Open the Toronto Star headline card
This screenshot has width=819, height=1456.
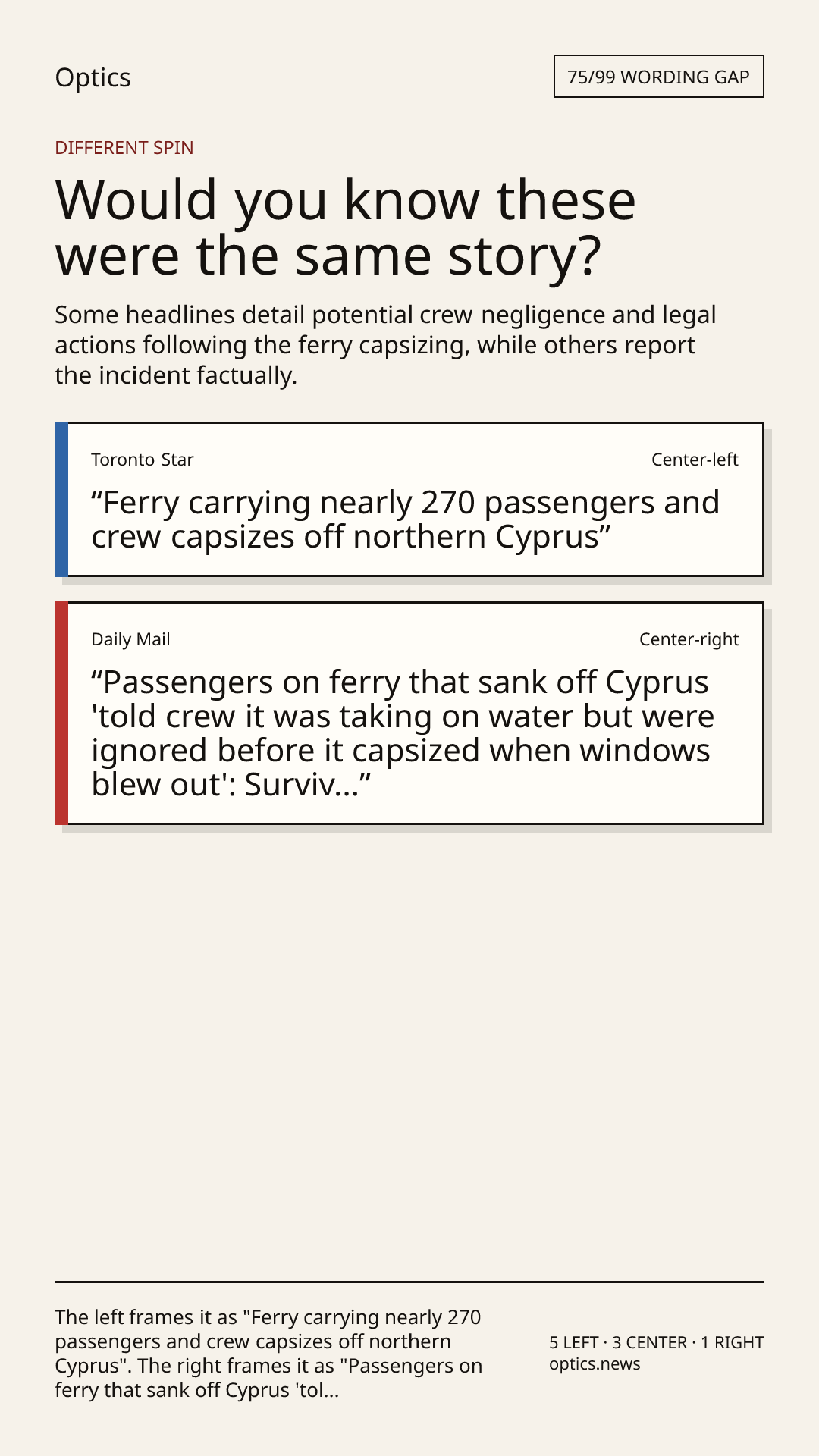tap(409, 500)
